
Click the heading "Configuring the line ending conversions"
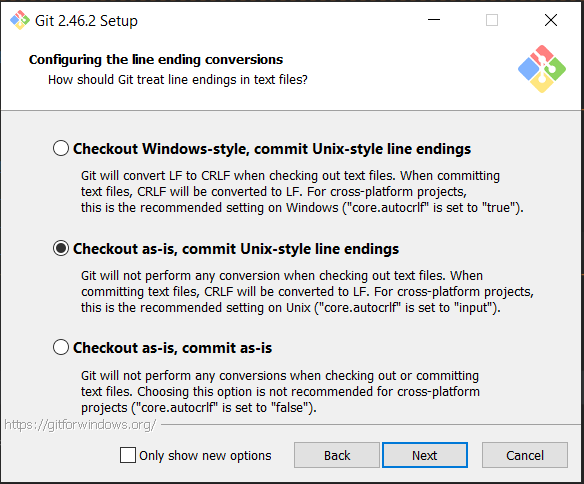156,60
